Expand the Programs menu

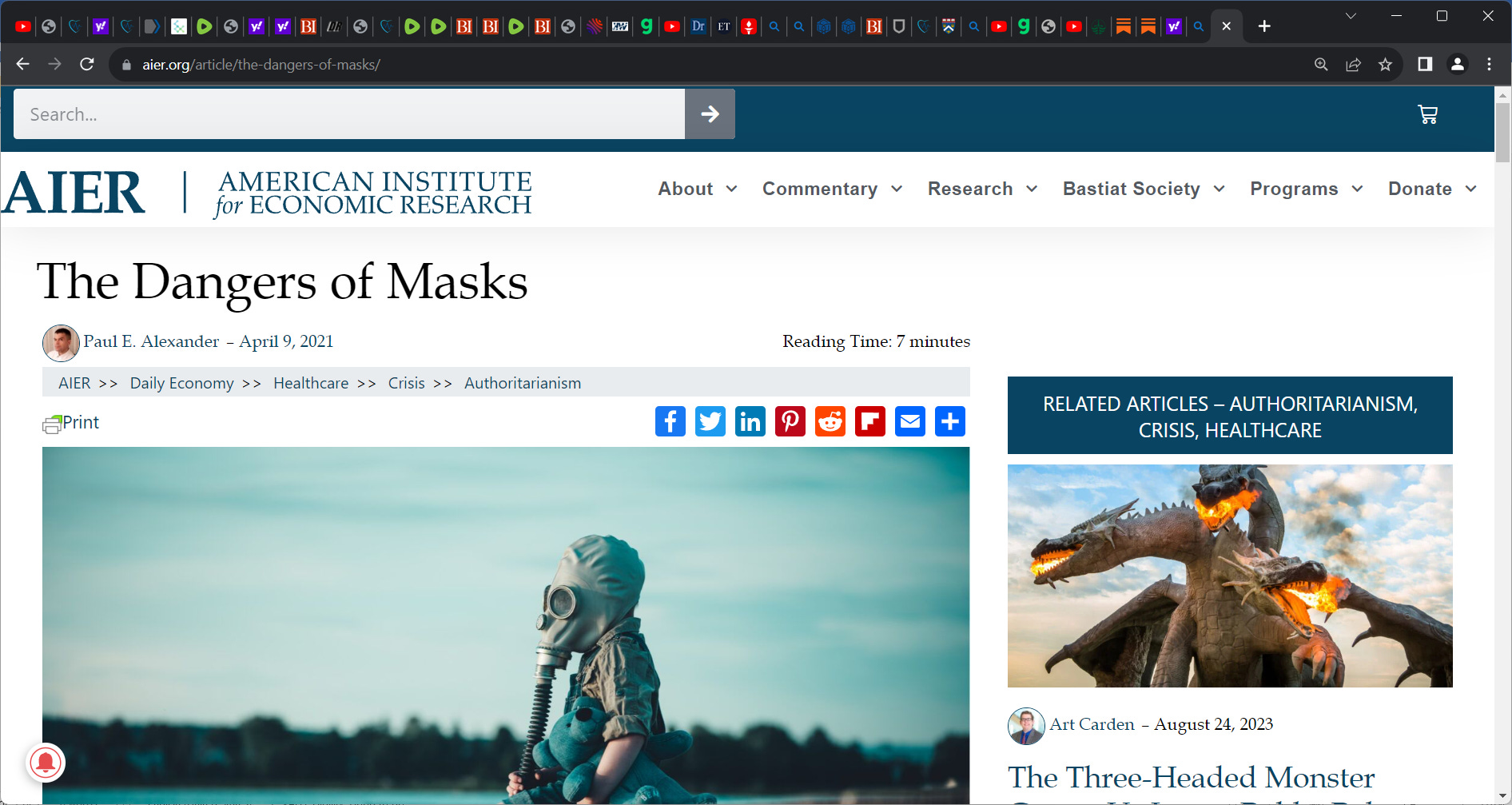tap(1307, 189)
